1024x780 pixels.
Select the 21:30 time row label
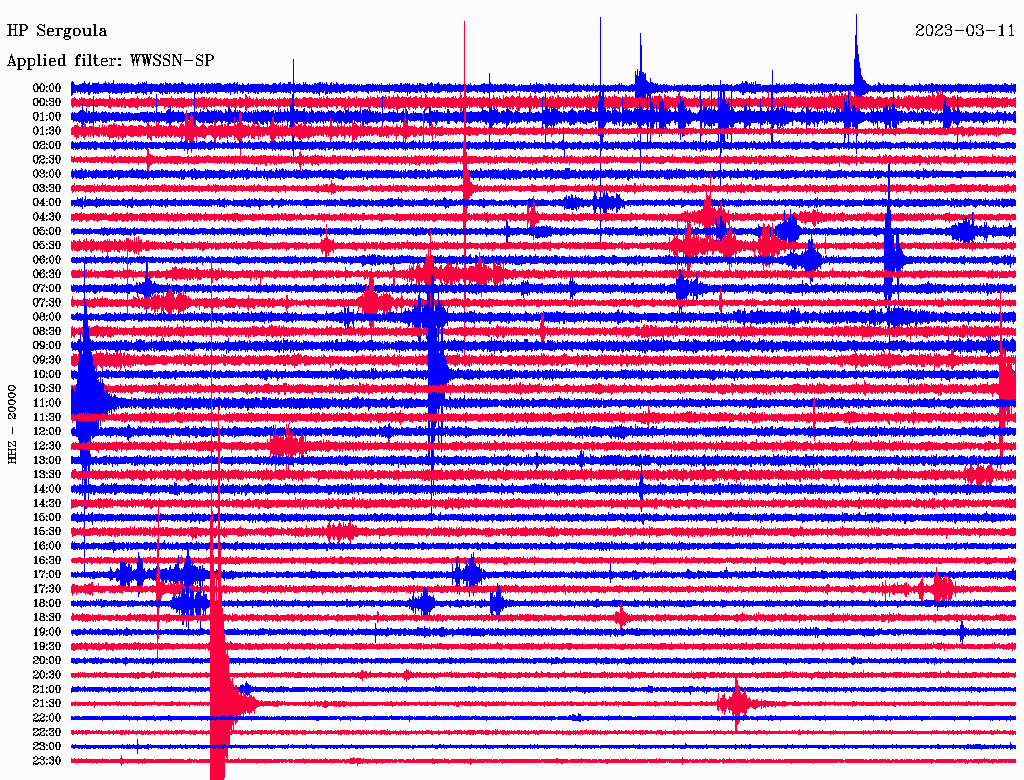pos(47,704)
